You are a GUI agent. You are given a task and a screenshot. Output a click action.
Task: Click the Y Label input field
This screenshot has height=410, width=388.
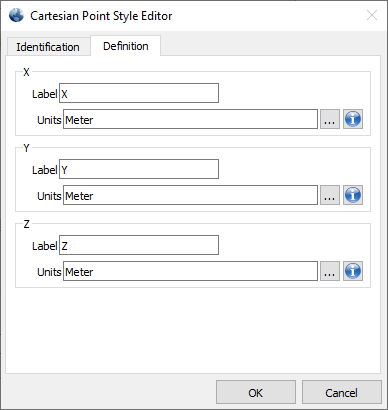(x=139, y=169)
